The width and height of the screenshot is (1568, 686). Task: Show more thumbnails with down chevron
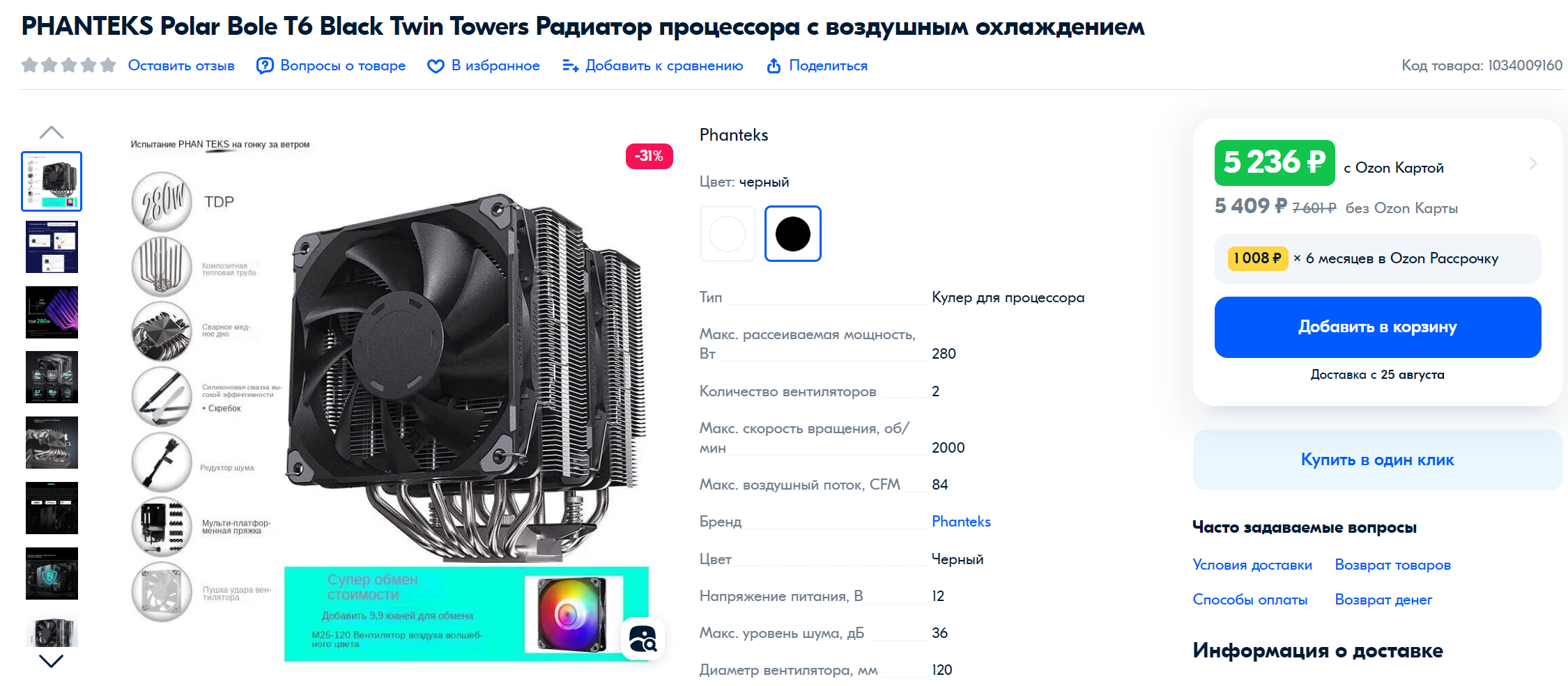tap(52, 661)
